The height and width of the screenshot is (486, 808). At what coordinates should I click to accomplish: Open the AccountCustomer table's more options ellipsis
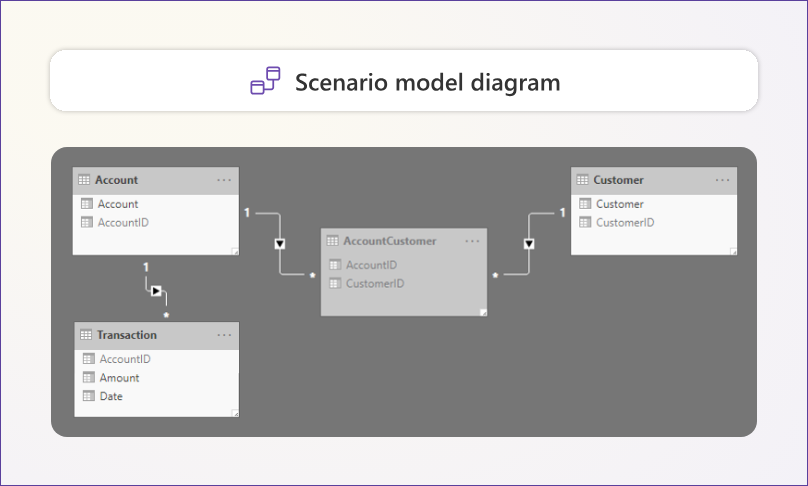472,241
